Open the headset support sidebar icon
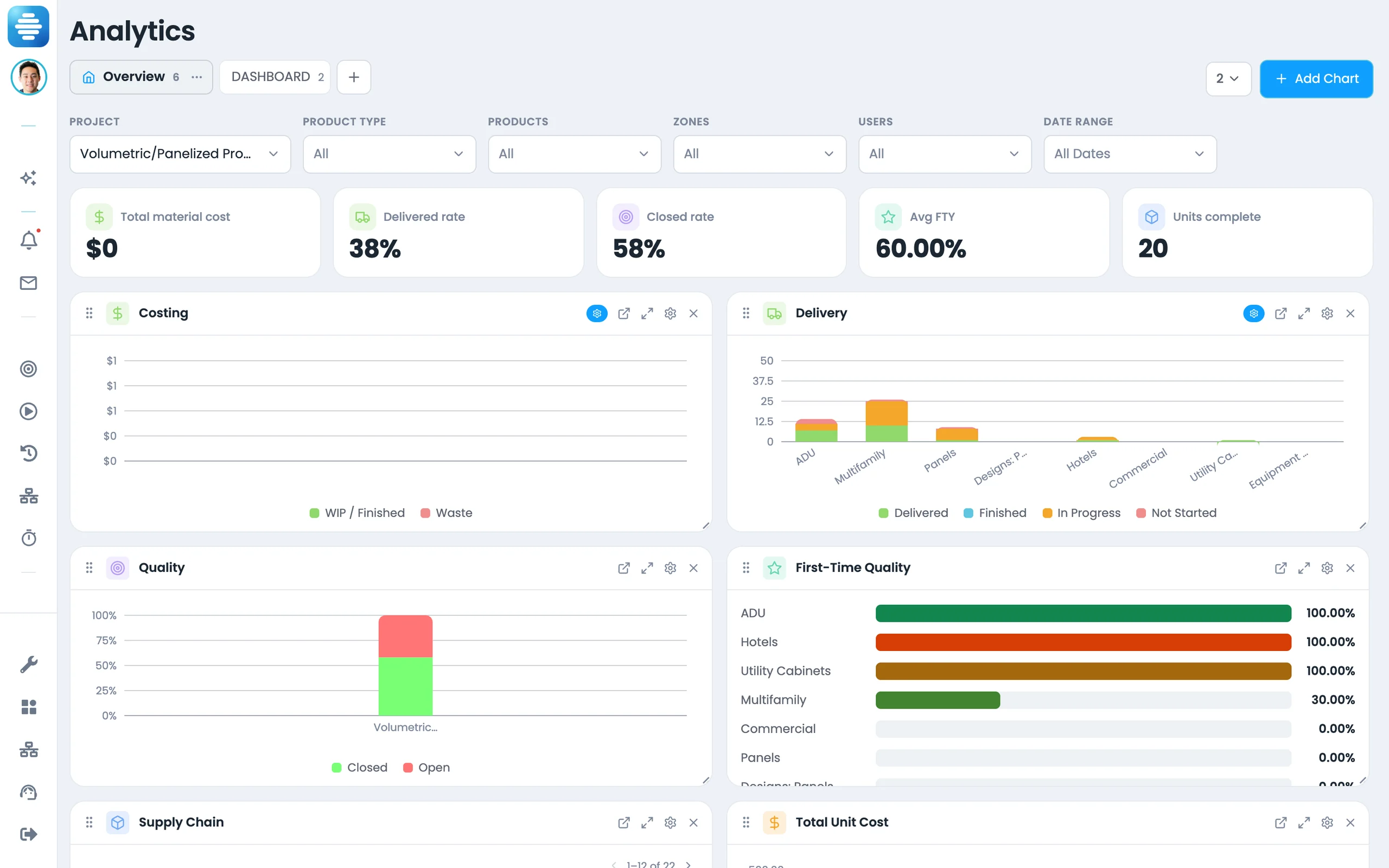The height and width of the screenshot is (868, 1389). 29,792
